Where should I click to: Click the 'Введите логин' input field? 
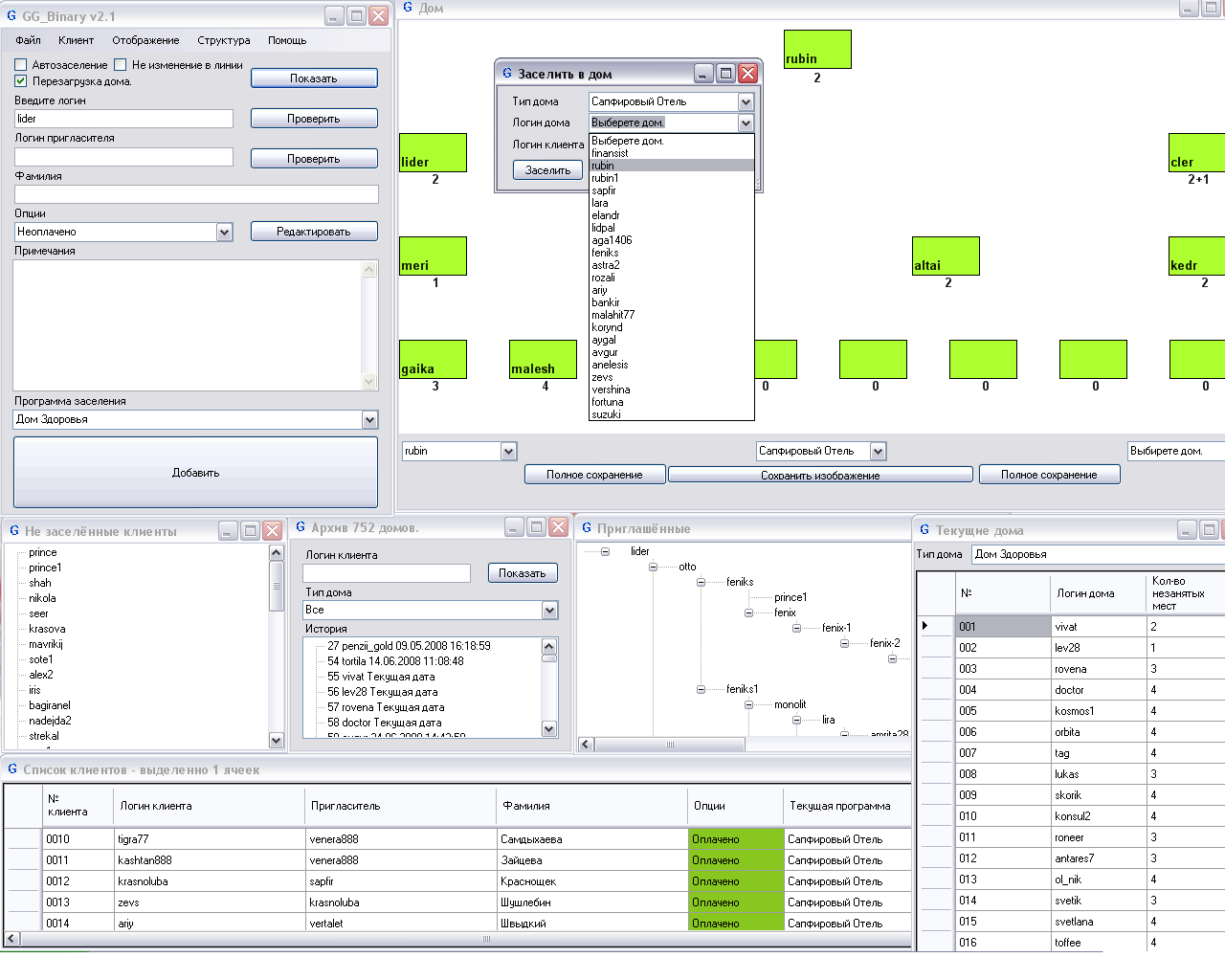(x=123, y=119)
